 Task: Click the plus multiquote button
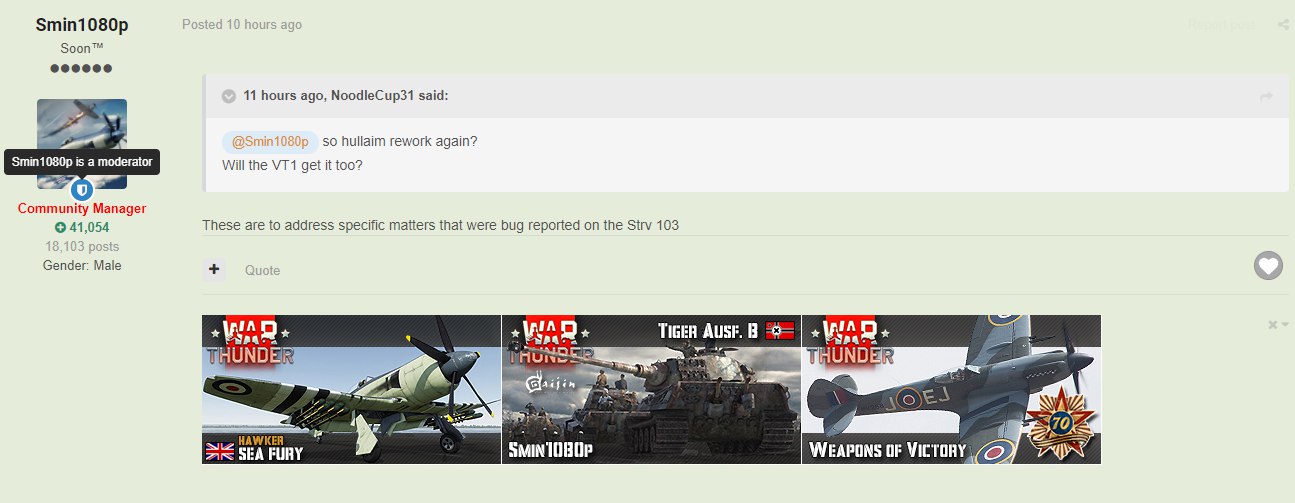(214, 269)
